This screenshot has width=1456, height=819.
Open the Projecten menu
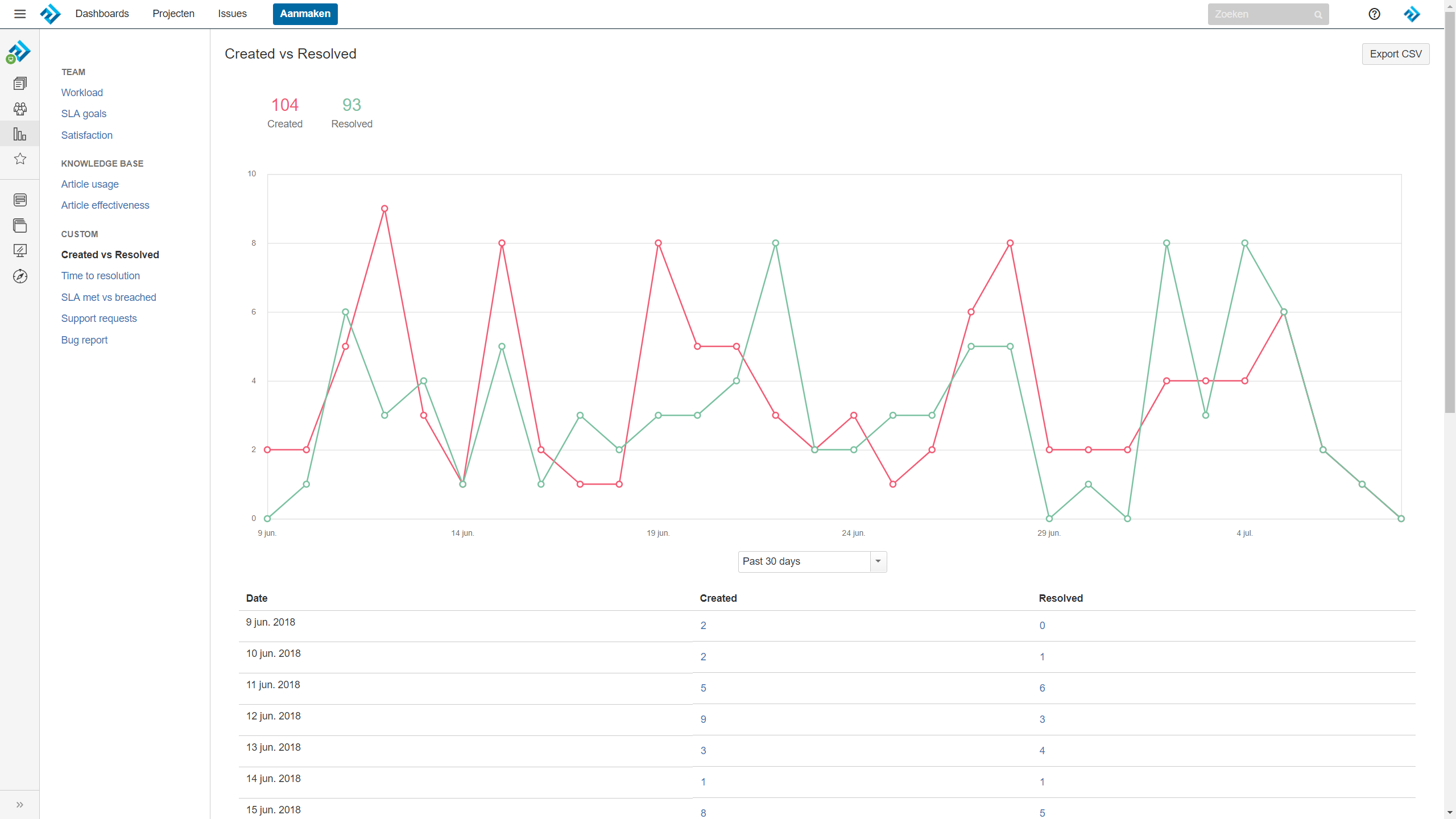click(173, 14)
